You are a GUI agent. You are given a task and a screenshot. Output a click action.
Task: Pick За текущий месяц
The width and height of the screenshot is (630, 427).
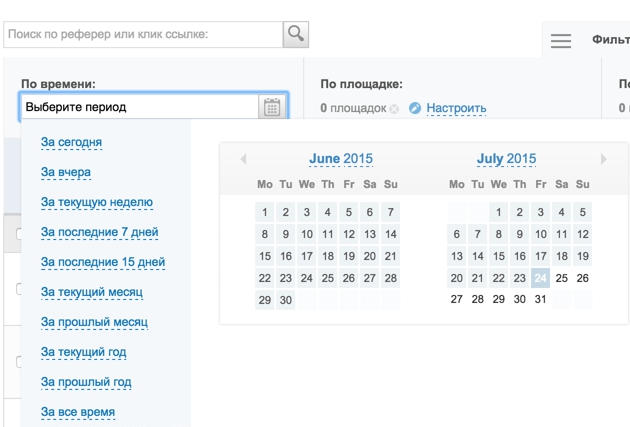click(92, 292)
